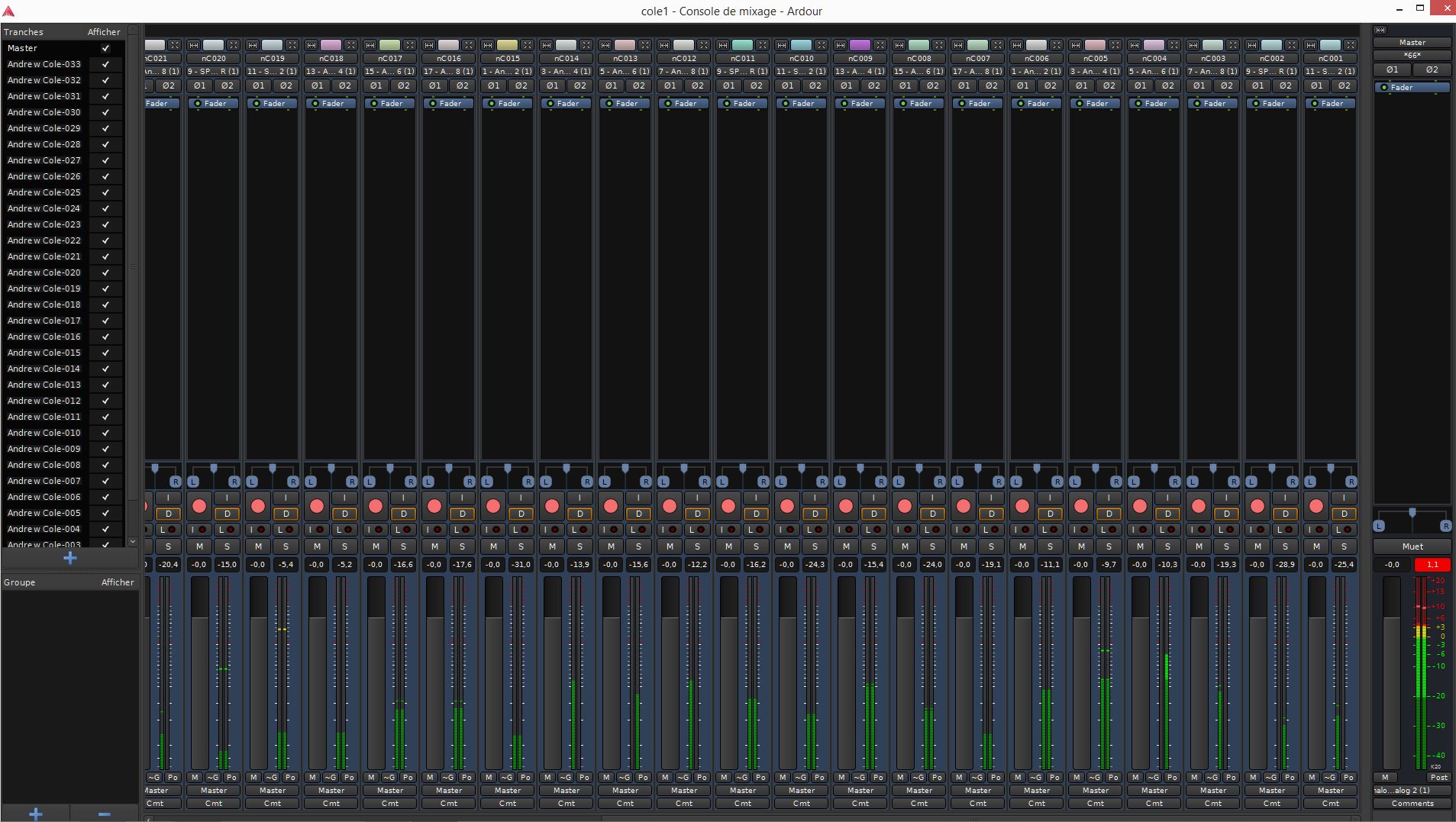Toggle monitor Input (I) on nC016
The image size is (1456, 822).
point(462,498)
